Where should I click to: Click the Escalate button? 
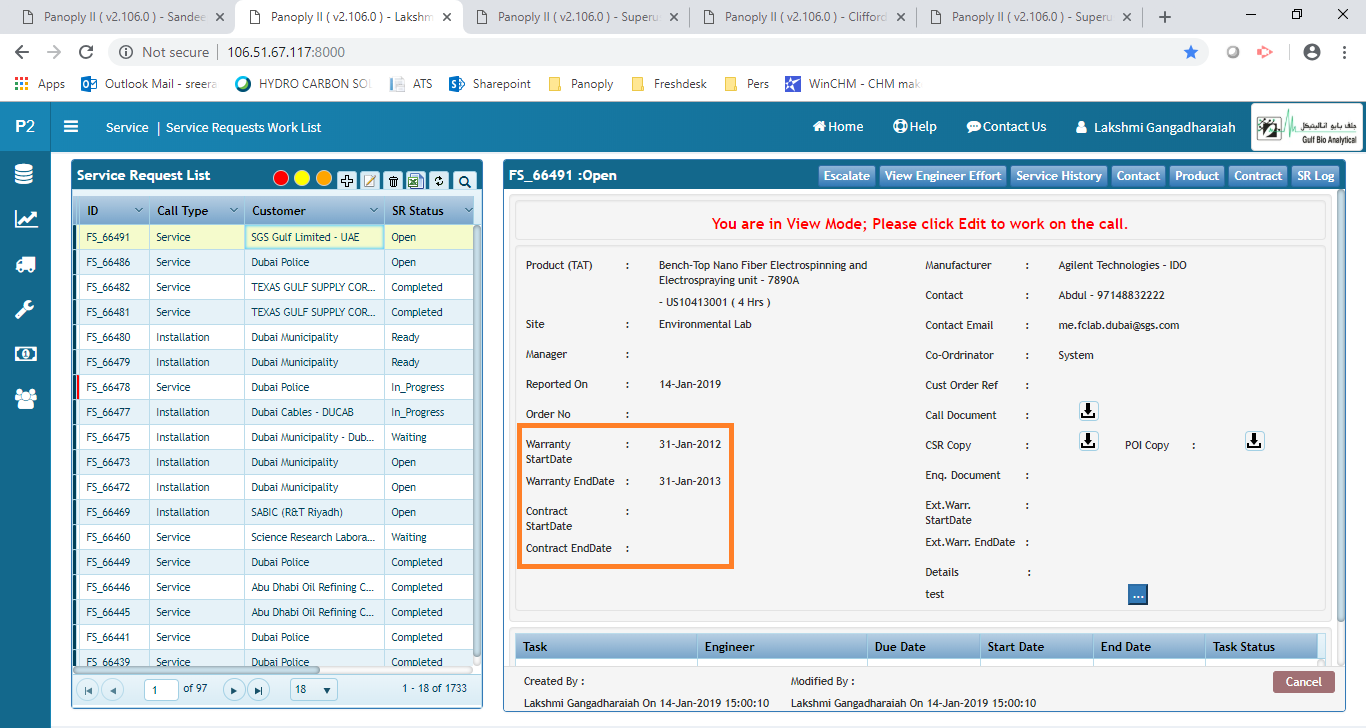pos(847,176)
